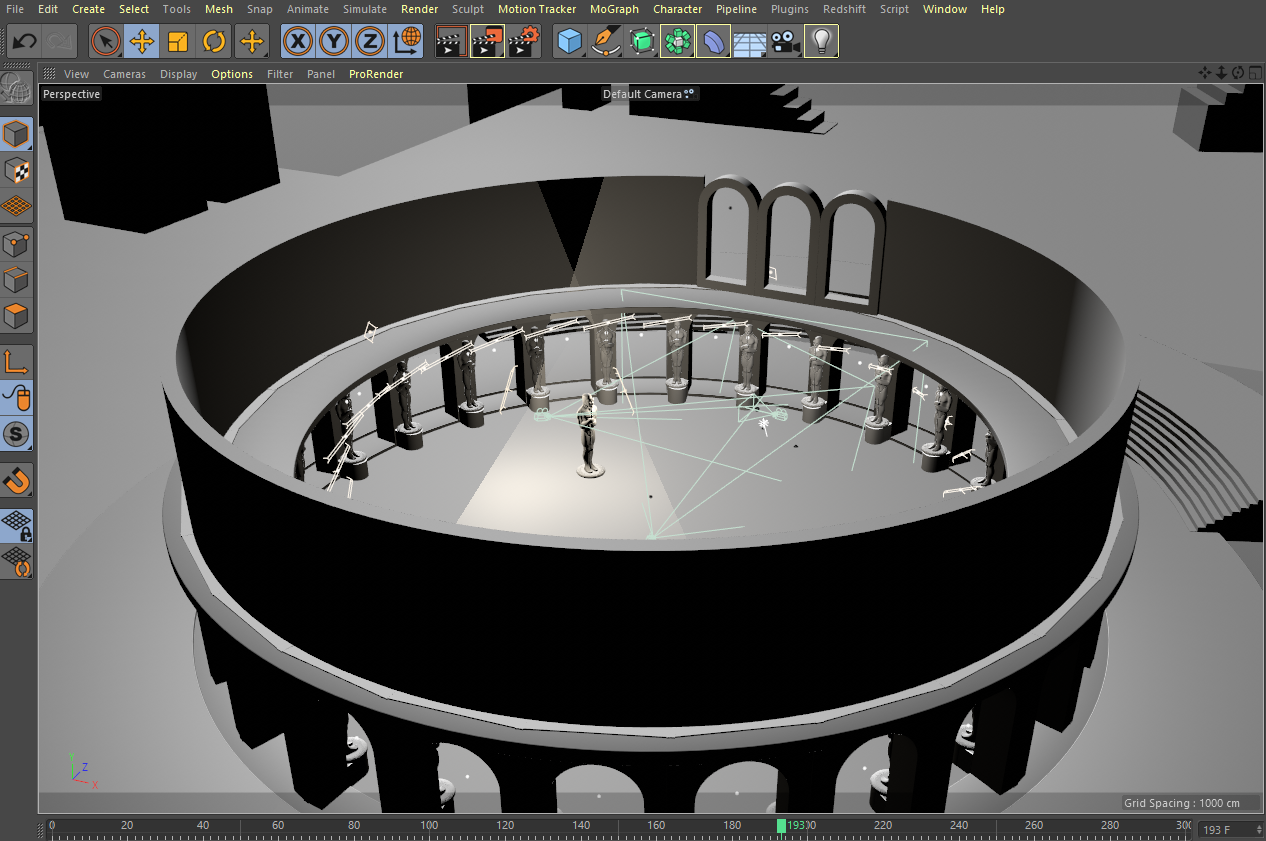Switch to Model mode cube icon

click(17, 135)
